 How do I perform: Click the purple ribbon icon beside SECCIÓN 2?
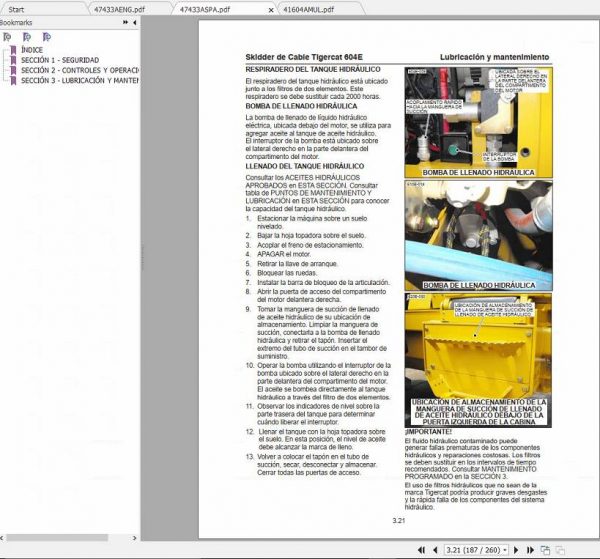click(x=13, y=70)
